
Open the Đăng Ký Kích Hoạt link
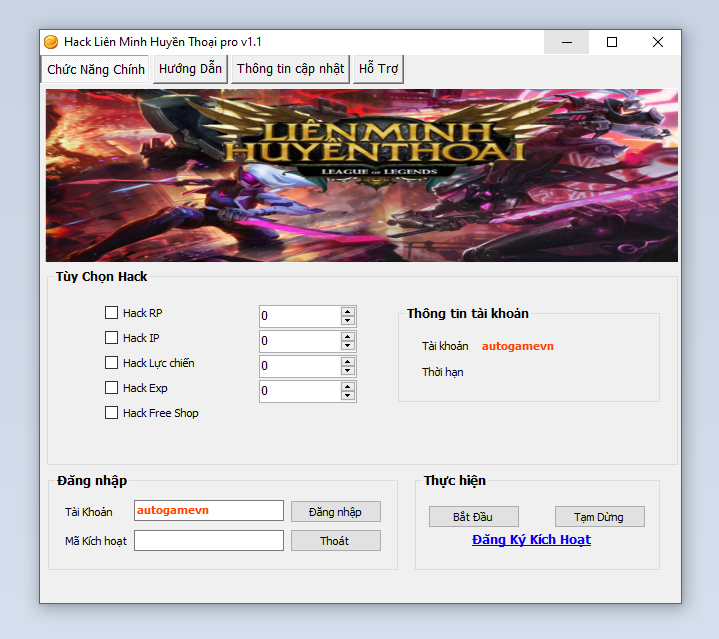531,540
